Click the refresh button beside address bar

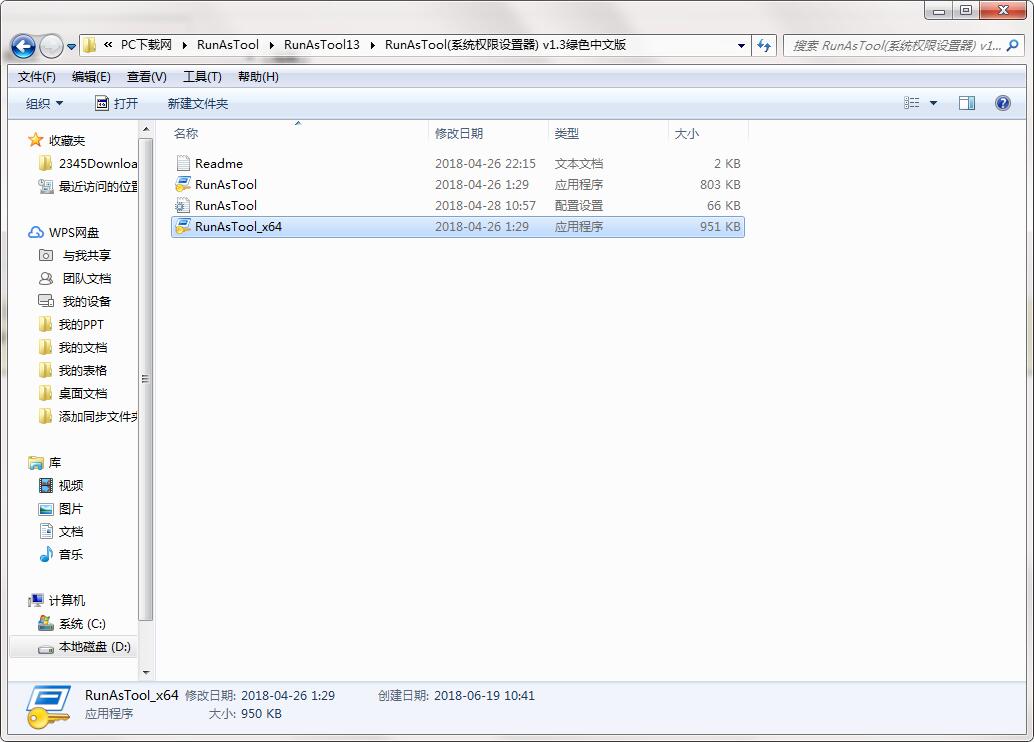pos(765,46)
